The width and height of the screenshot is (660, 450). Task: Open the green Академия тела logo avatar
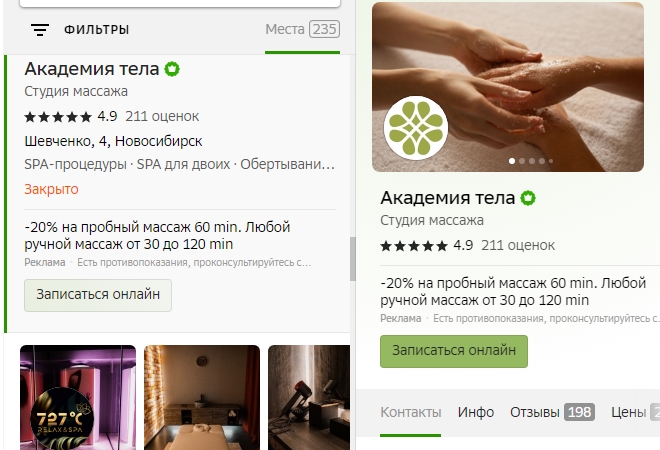[x=416, y=128]
